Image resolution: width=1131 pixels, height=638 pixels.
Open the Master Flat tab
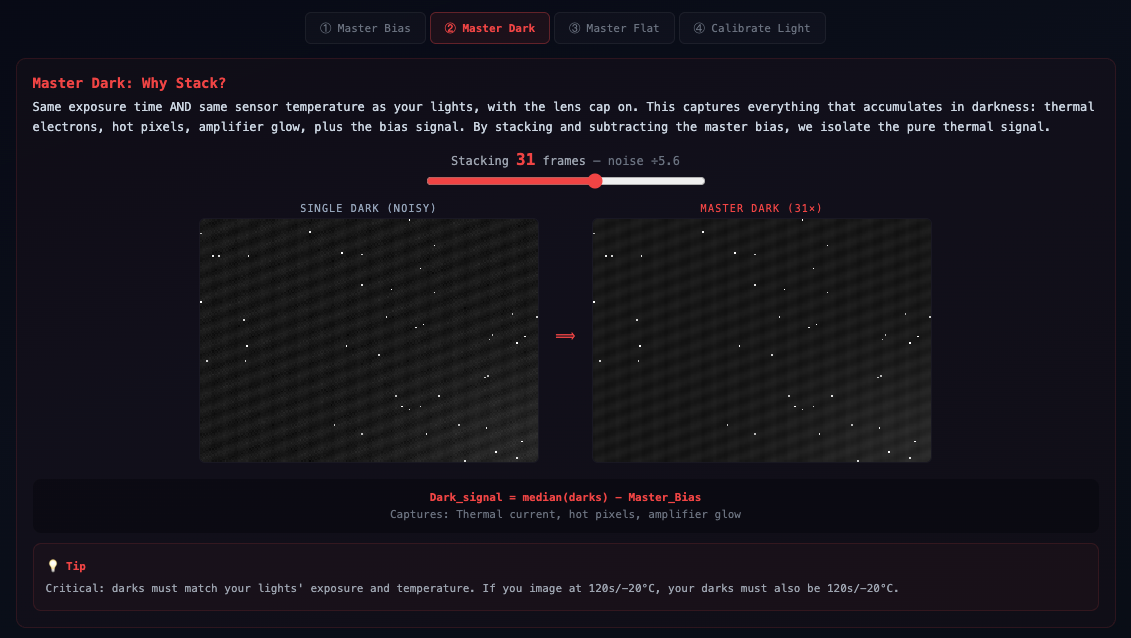[614, 27]
